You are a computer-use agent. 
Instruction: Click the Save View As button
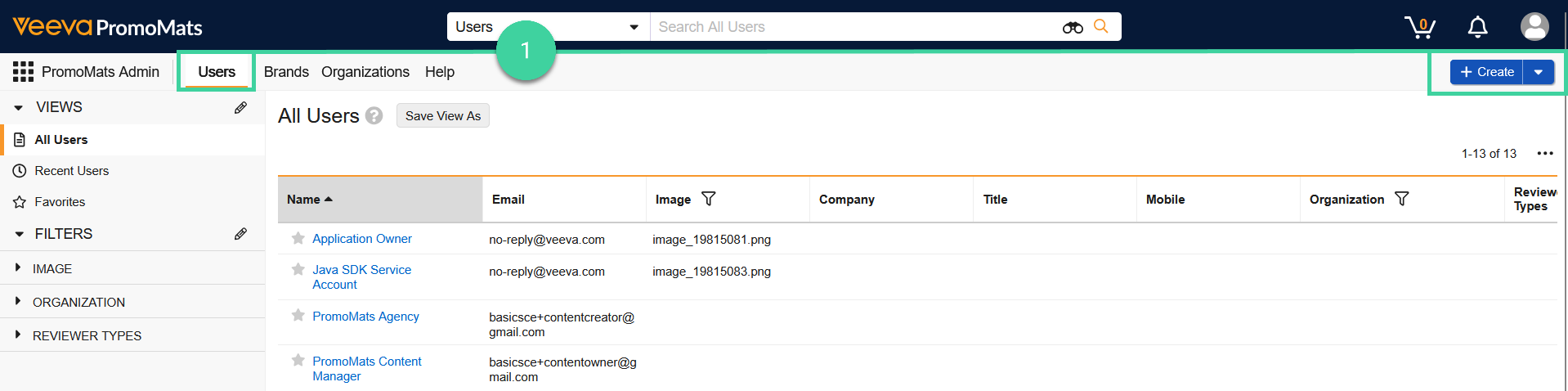(442, 115)
